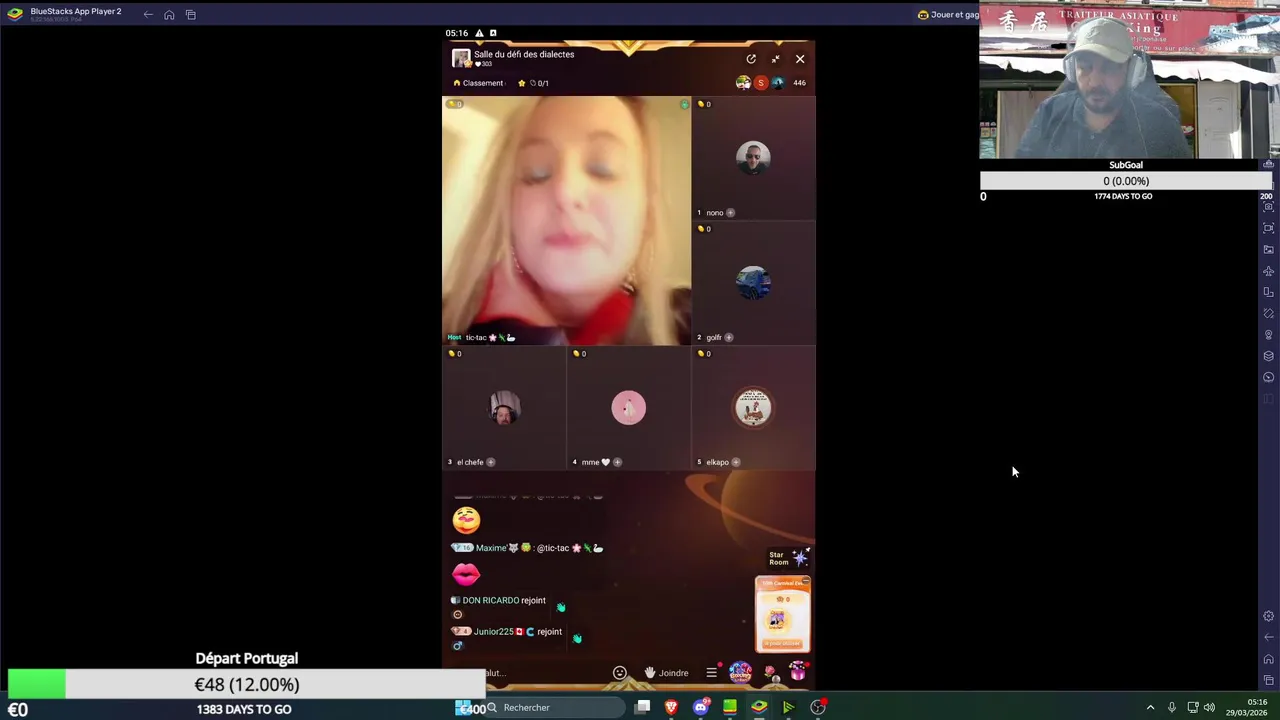Viewport: 1280px width, 720px height.
Task: Open the viewer count 446
Action: (x=799, y=83)
